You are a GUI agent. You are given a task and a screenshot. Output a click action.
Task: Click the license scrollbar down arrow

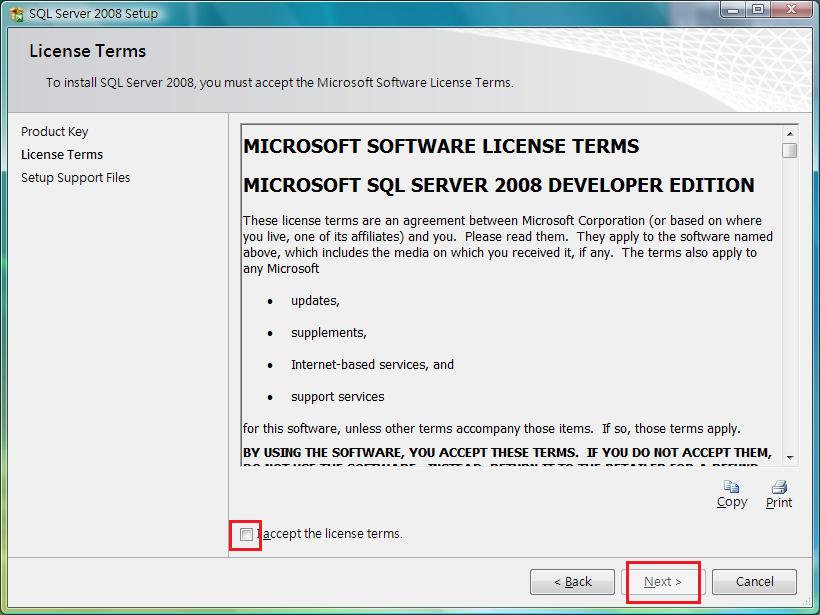(x=790, y=458)
